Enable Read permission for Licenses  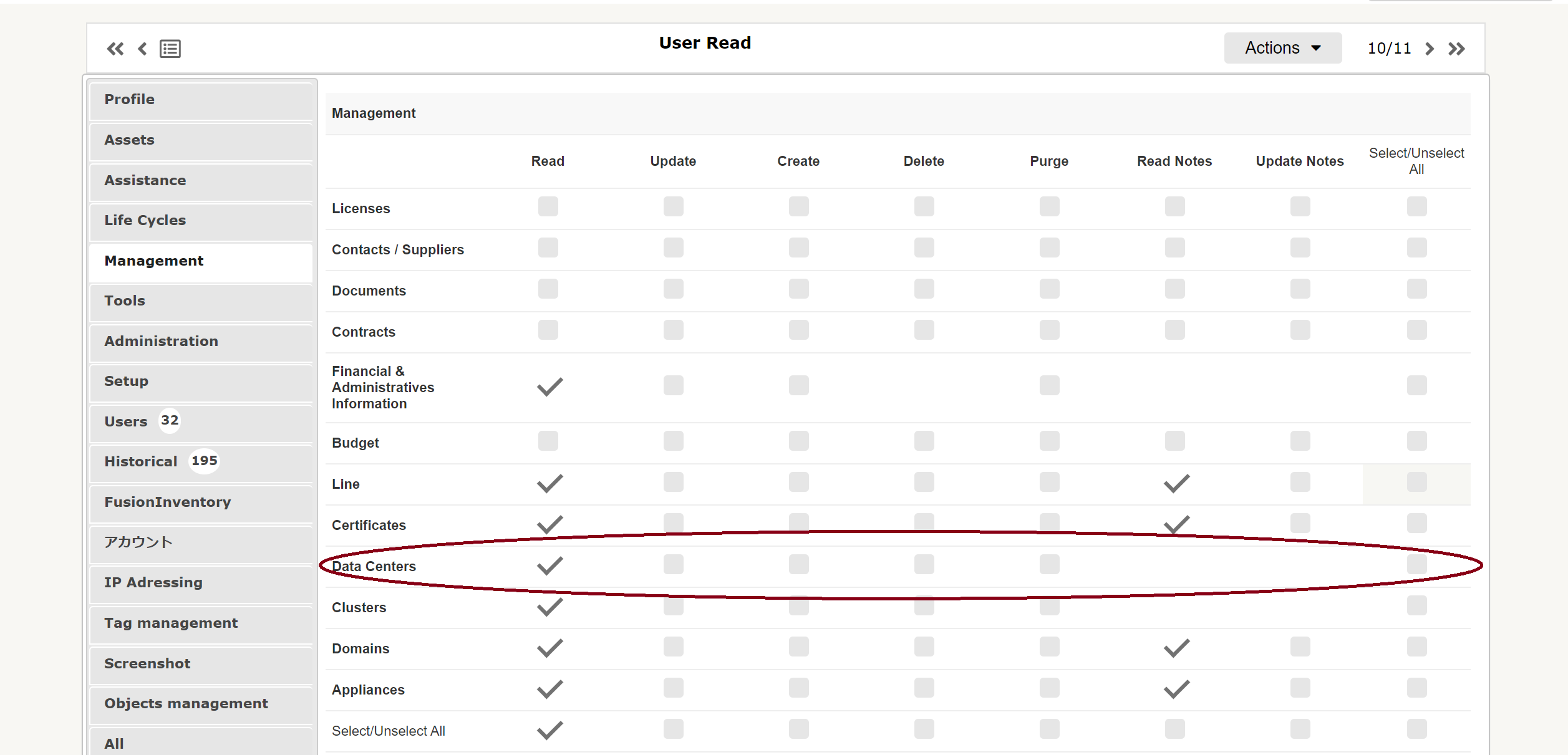tap(548, 206)
